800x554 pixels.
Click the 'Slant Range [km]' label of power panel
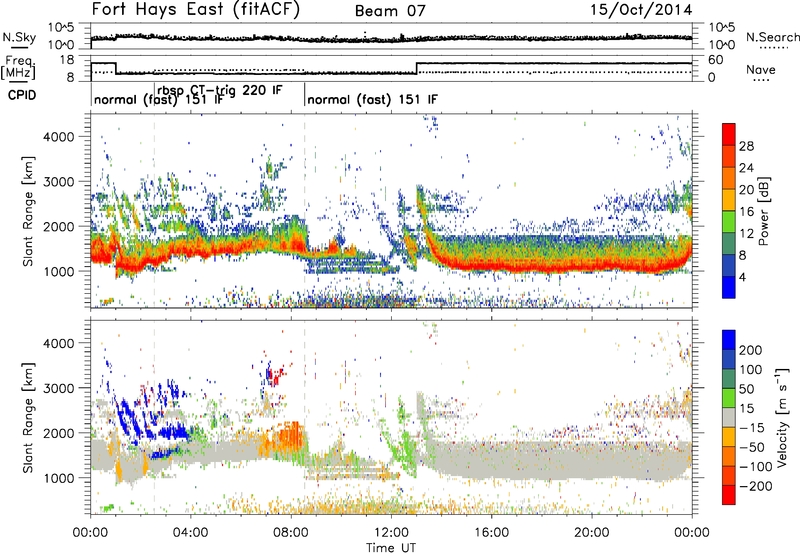pyautogui.click(x=28, y=212)
